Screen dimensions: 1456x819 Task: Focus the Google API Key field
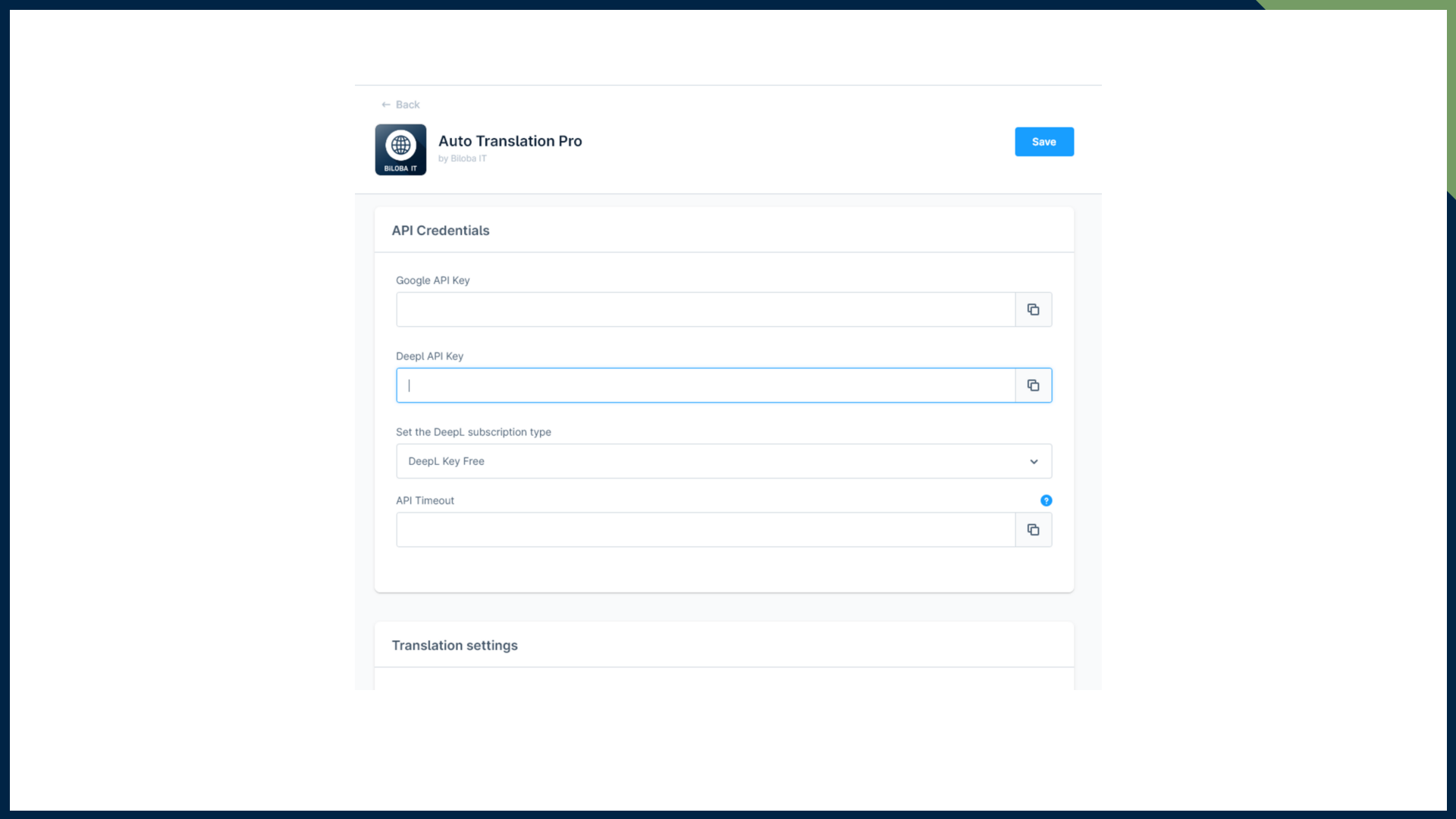pyautogui.click(x=705, y=309)
